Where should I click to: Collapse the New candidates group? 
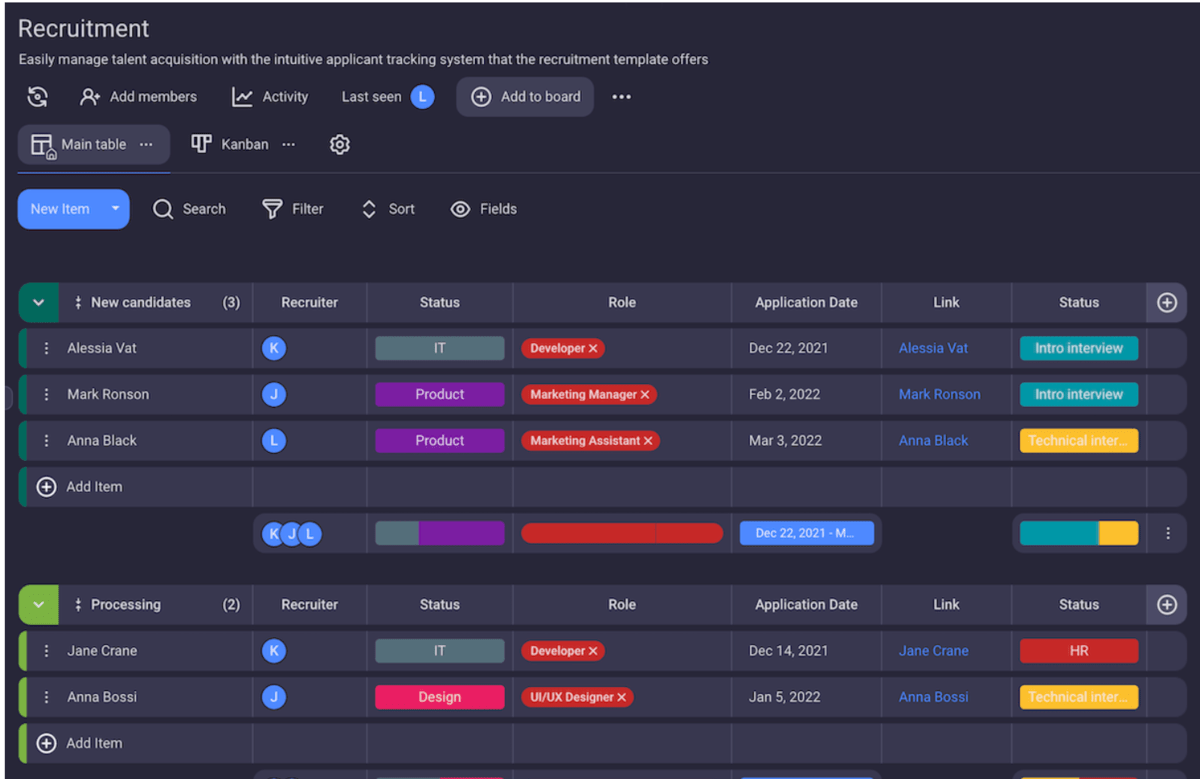pos(38,302)
